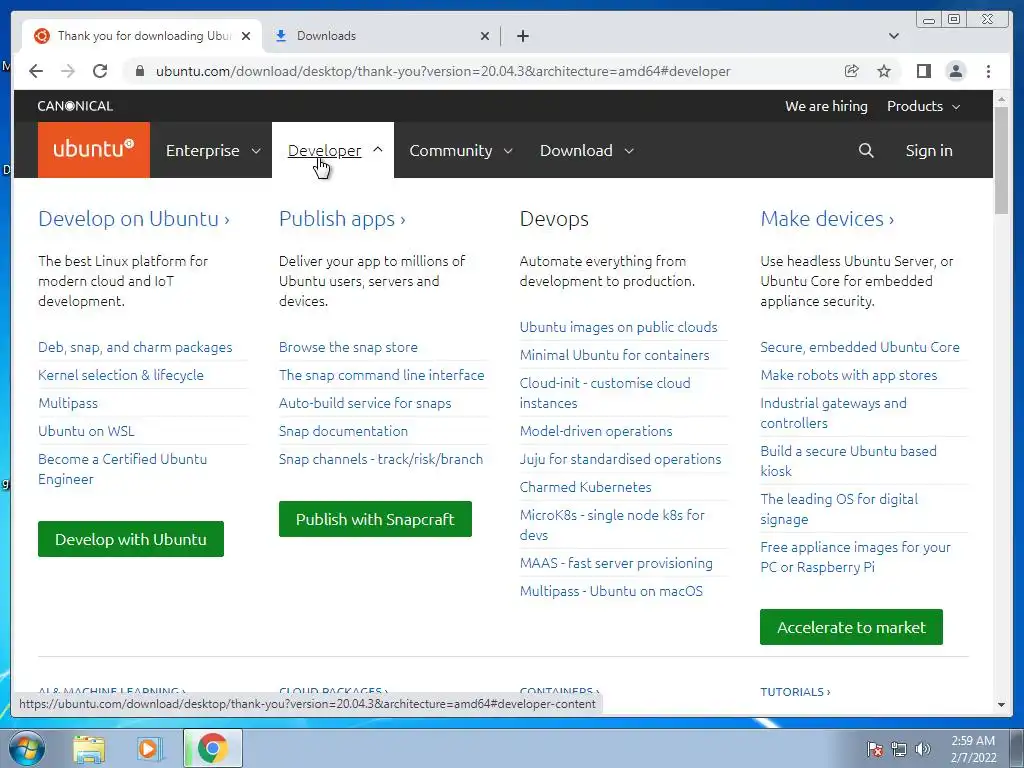Open the Develop on Ubuntu heading link
This screenshot has height=768, width=1024.
click(x=134, y=219)
